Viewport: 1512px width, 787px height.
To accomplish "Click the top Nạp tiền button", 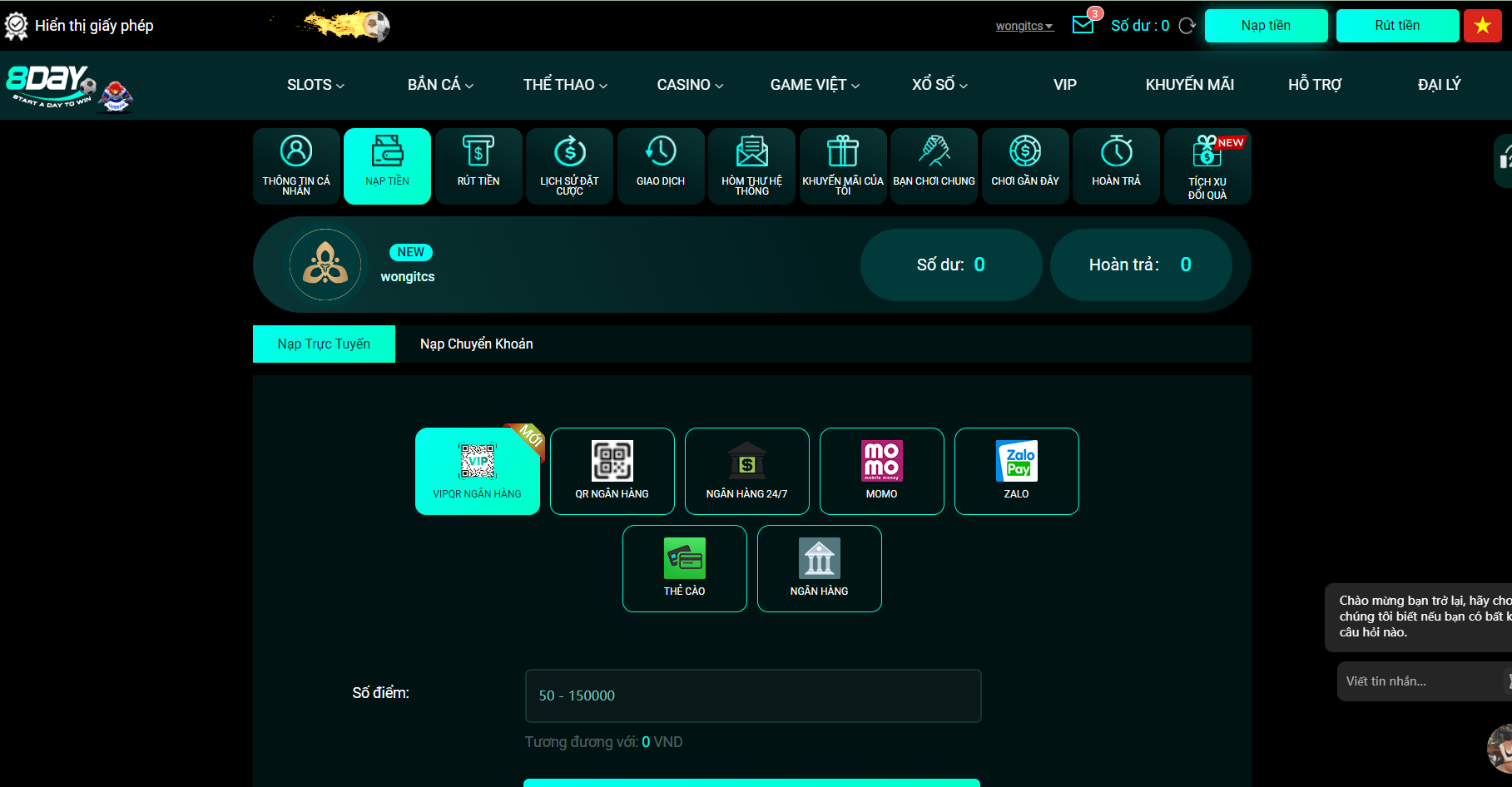I will tap(1266, 26).
